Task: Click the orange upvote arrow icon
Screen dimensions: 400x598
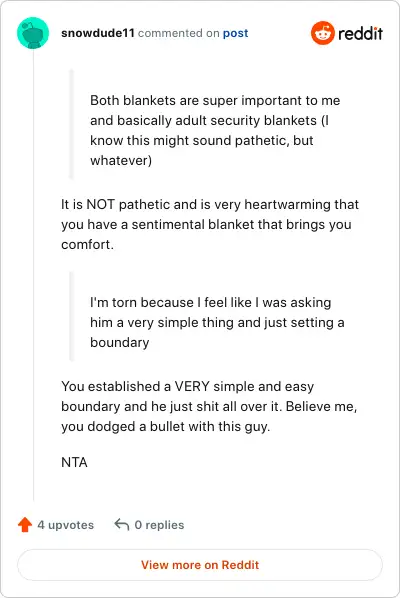Action: 25,525
